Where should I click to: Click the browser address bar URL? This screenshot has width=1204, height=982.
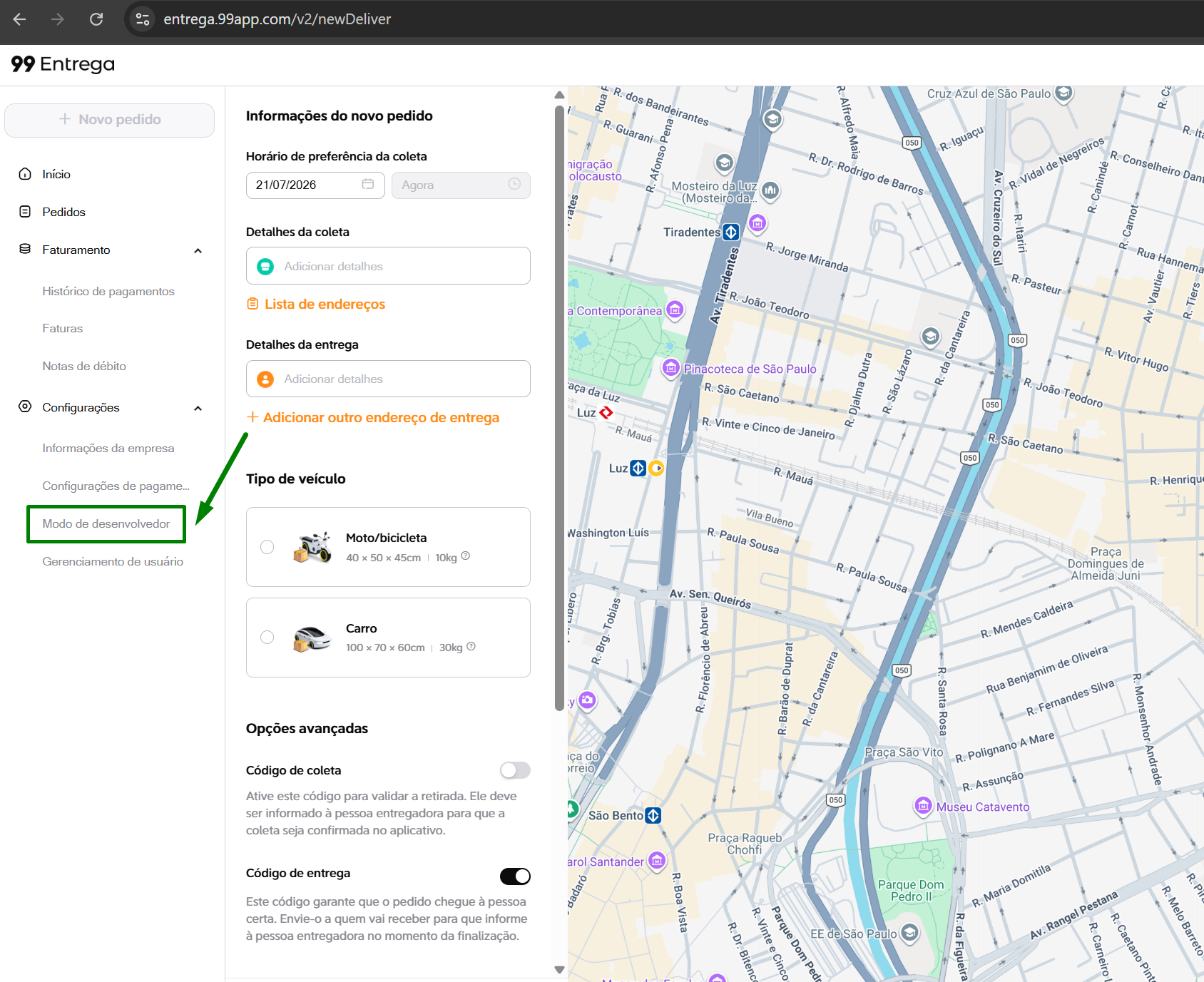277,19
